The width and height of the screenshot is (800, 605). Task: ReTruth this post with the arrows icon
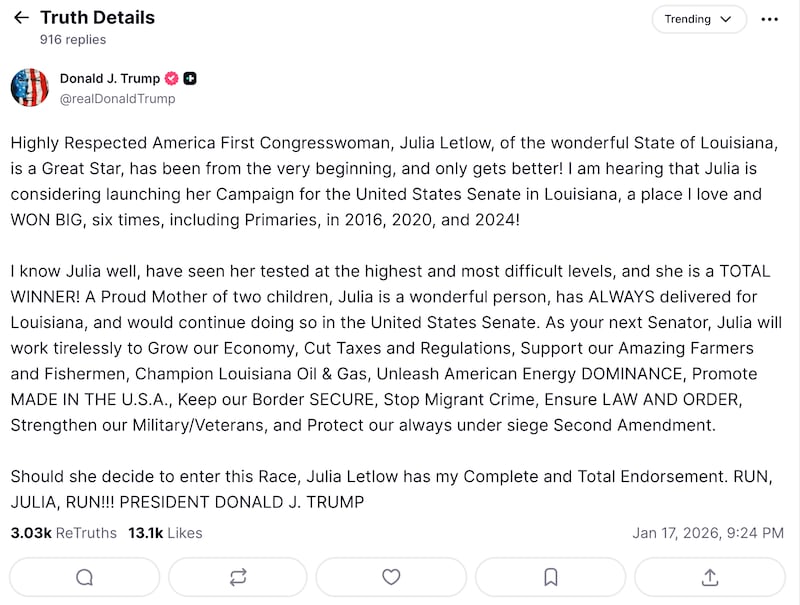[x=238, y=577]
